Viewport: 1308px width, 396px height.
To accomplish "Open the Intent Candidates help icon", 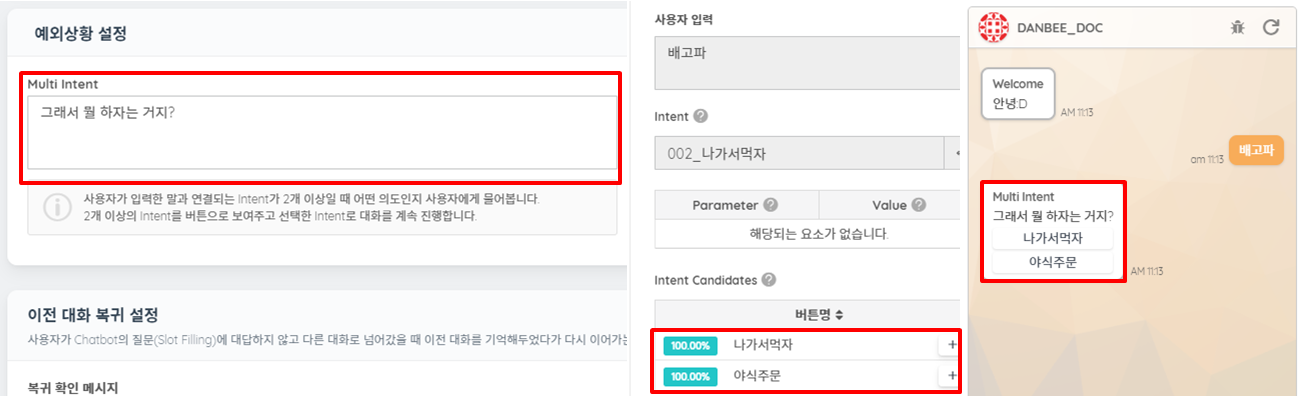I will (x=769, y=280).
